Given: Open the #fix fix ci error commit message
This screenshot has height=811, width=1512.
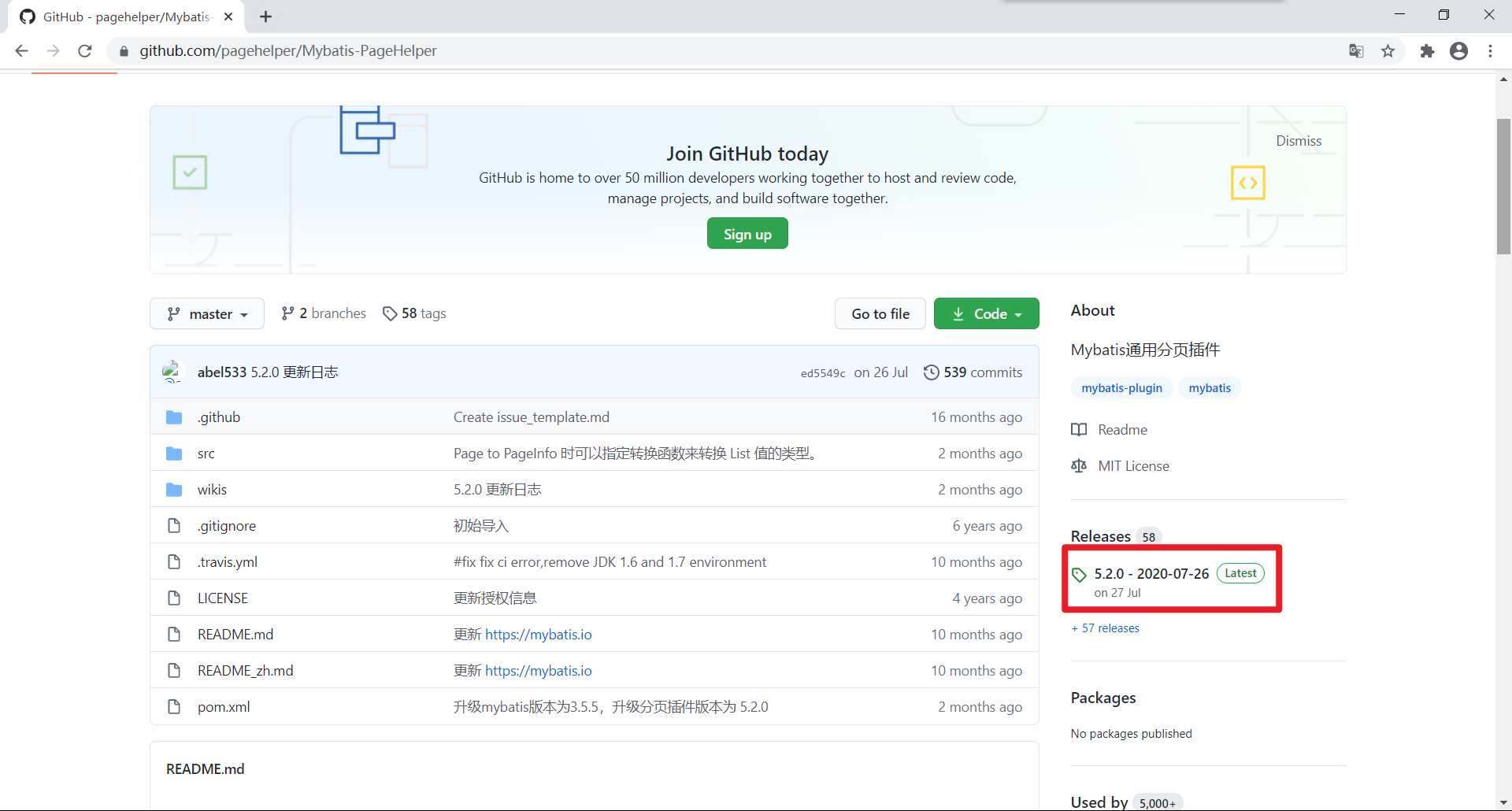Looking at the screenshot, I should [610, 562].
